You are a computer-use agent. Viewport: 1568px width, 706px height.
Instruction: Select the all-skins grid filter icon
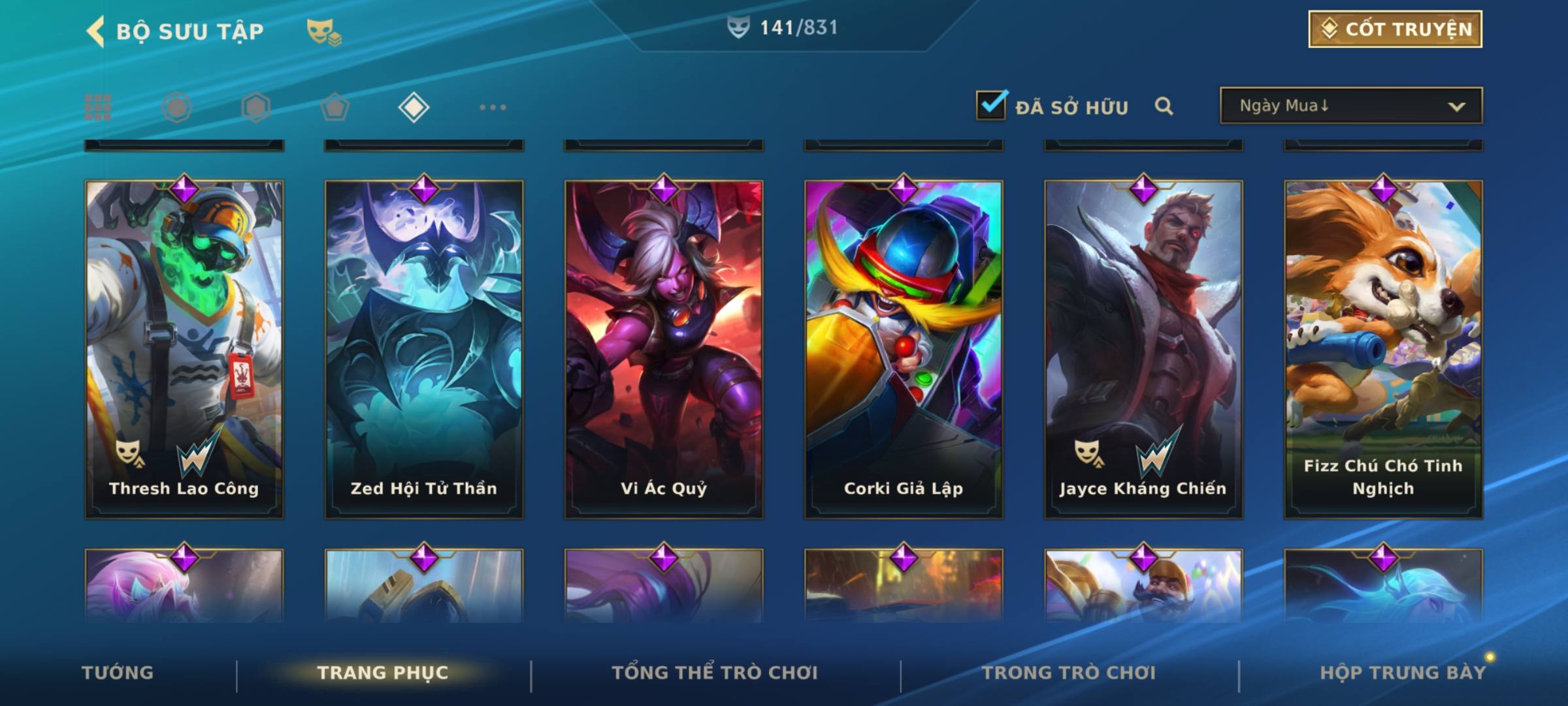pos(98,107)
